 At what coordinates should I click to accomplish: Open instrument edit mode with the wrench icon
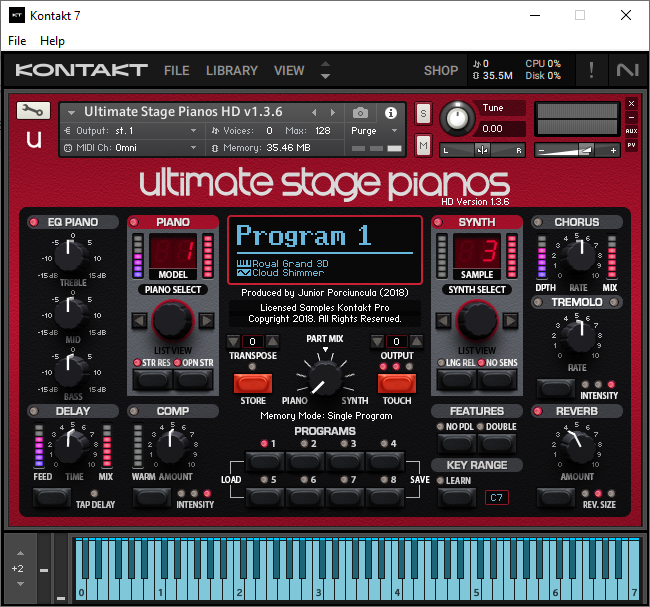coord(33,111)
